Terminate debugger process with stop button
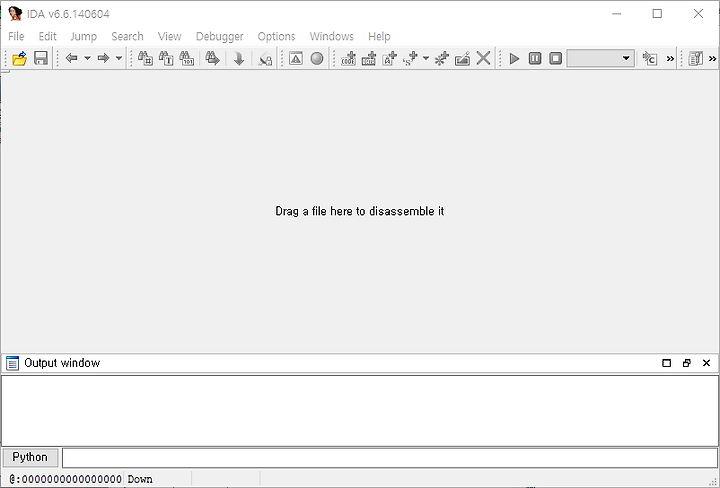Image resolution: width=720 pixels, height=488 pixels. (556, 58)
